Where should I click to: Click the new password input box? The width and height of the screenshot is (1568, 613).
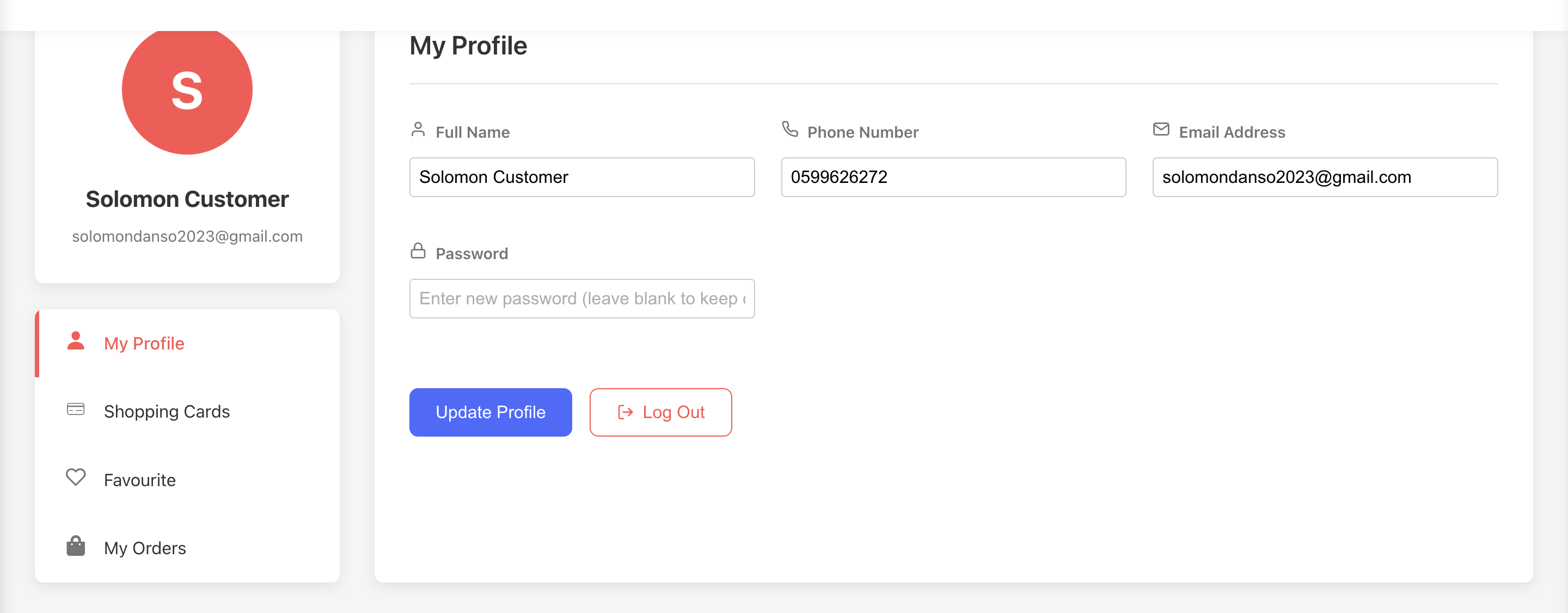point(582,298)
